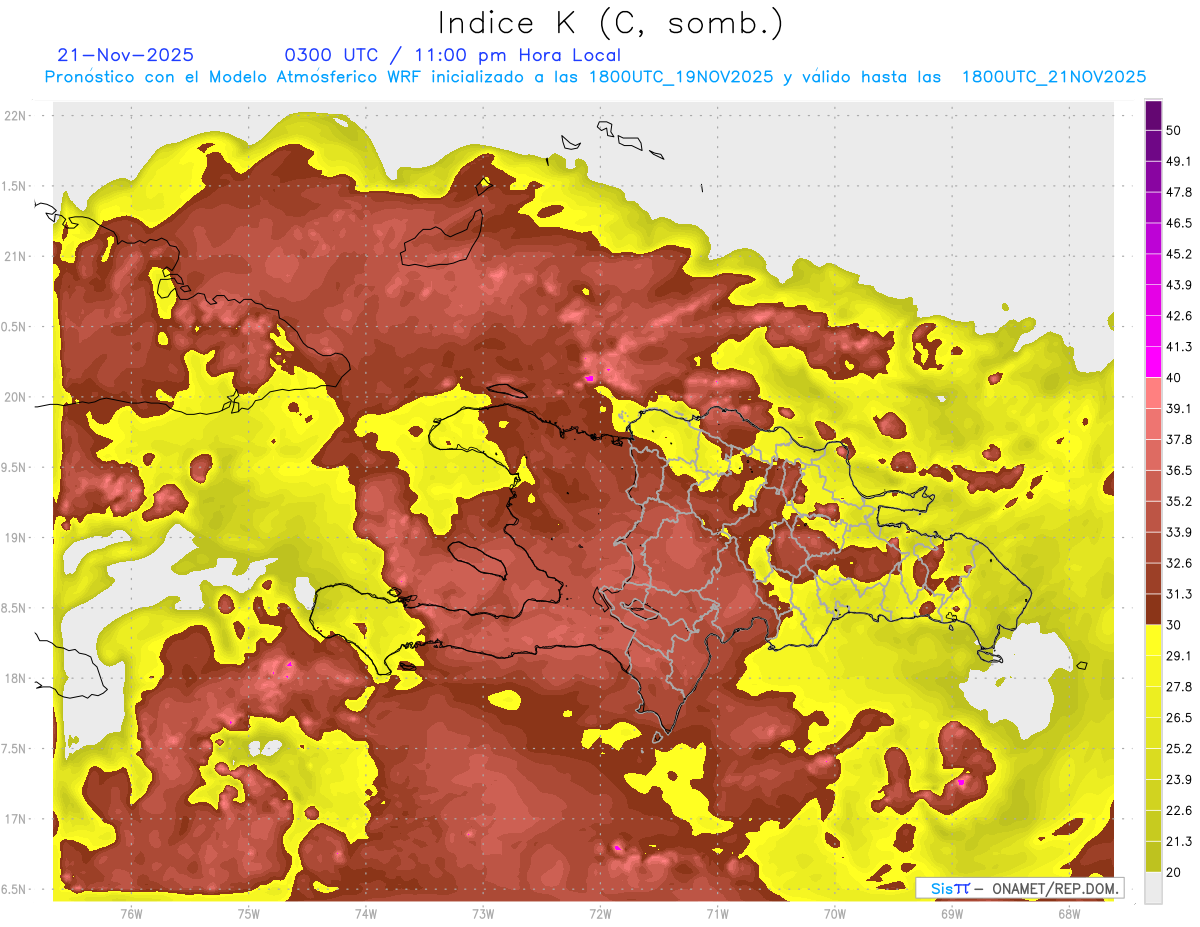Click the '75W' longitude label

click(x=249, y=913)
